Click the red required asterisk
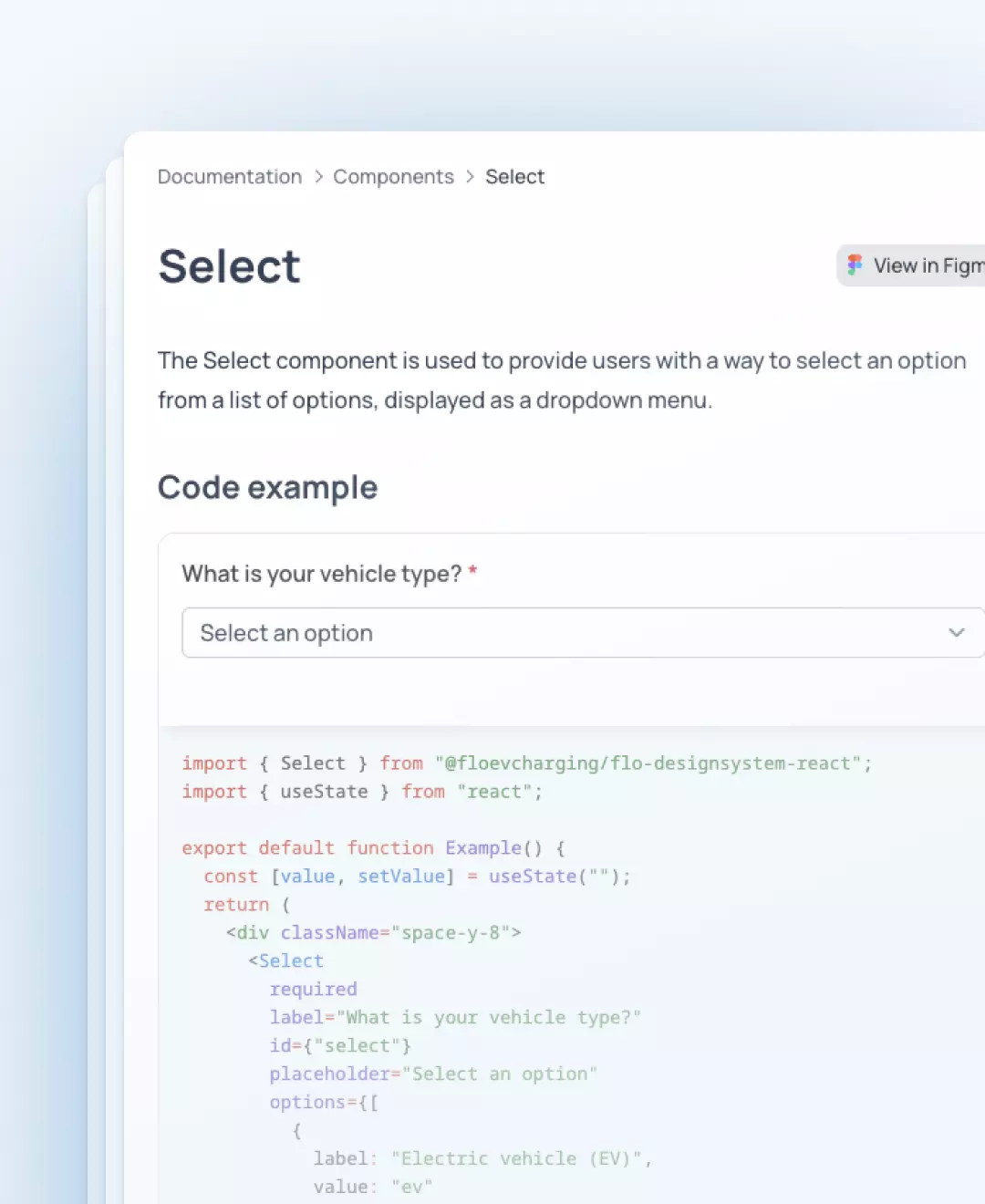This screenshot has height=1204, width=985. pos(472,572)
